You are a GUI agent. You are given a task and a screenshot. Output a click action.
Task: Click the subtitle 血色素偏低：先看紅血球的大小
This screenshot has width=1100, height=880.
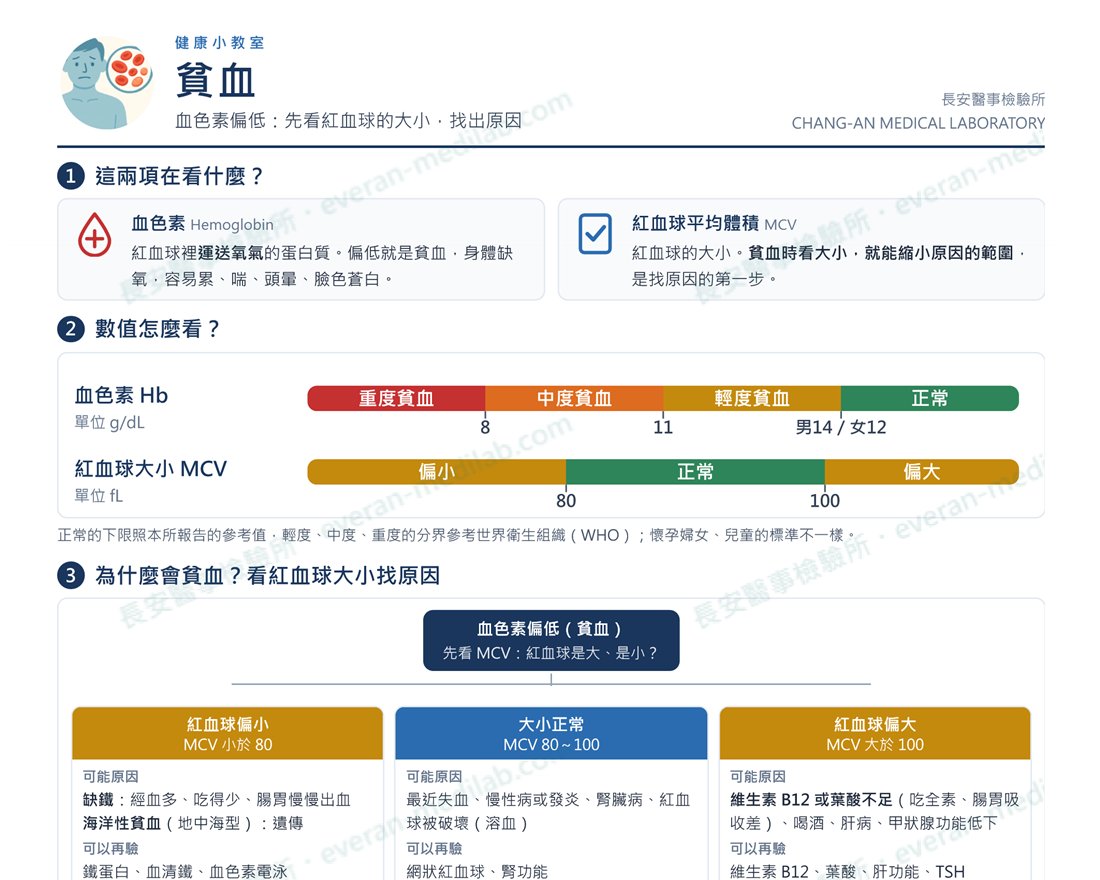coord(348,121)
